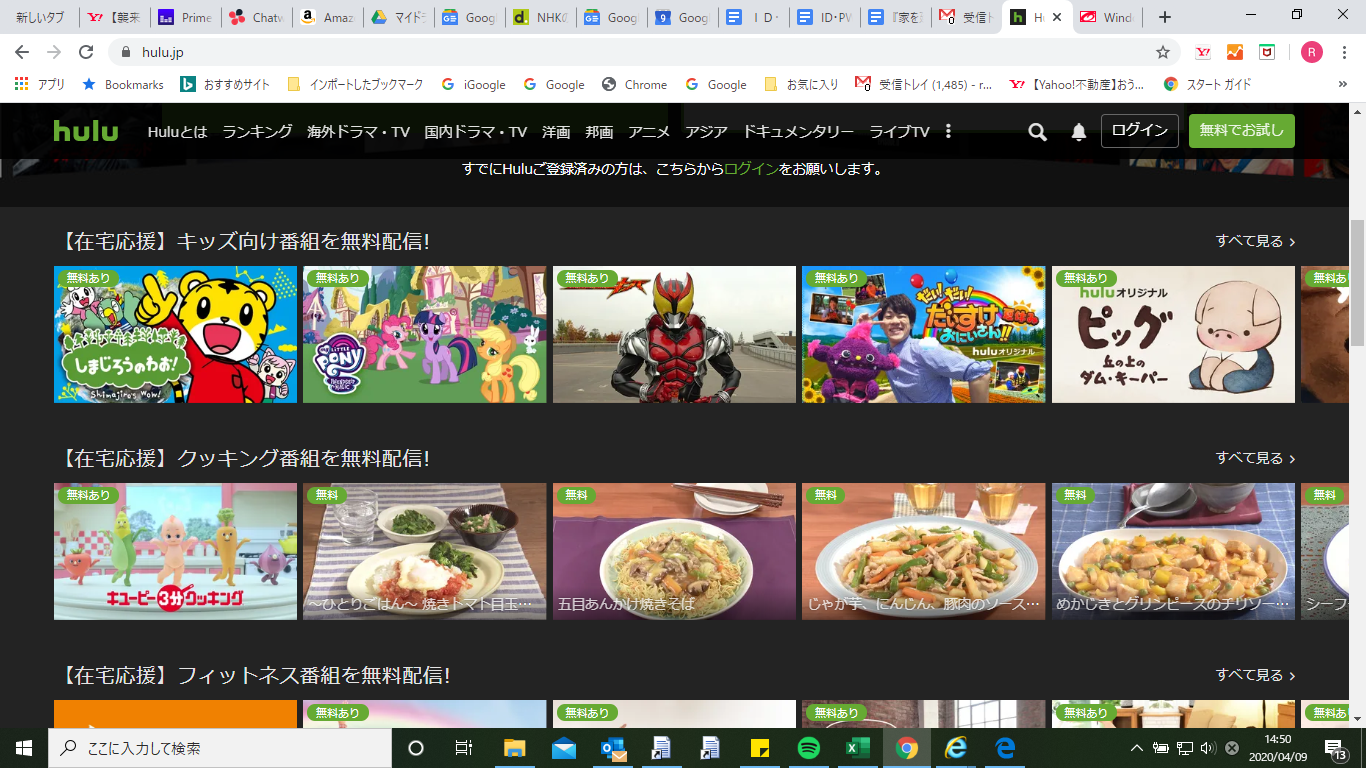Open the アジア category
Viewport: 1366px width, 768px height.
click(706, 131)
